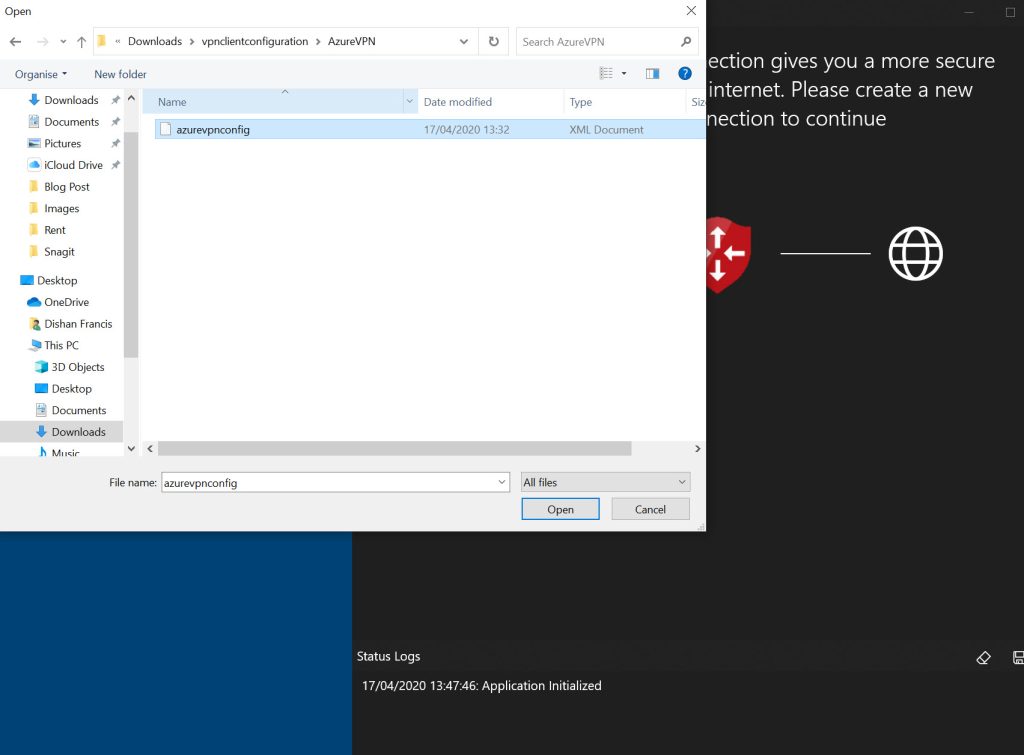Show the preview pane icon

coord(652,73)
